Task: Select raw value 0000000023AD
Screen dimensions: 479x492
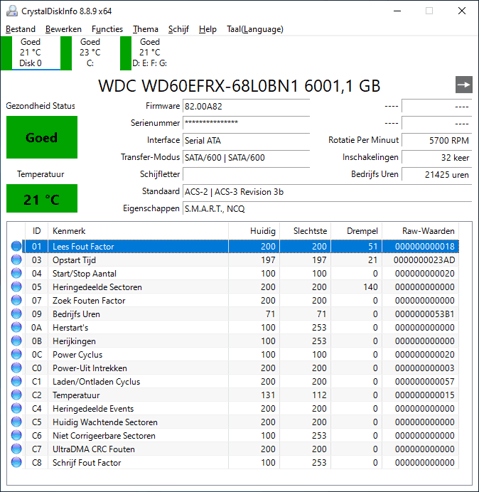Action: coord(424,260)
